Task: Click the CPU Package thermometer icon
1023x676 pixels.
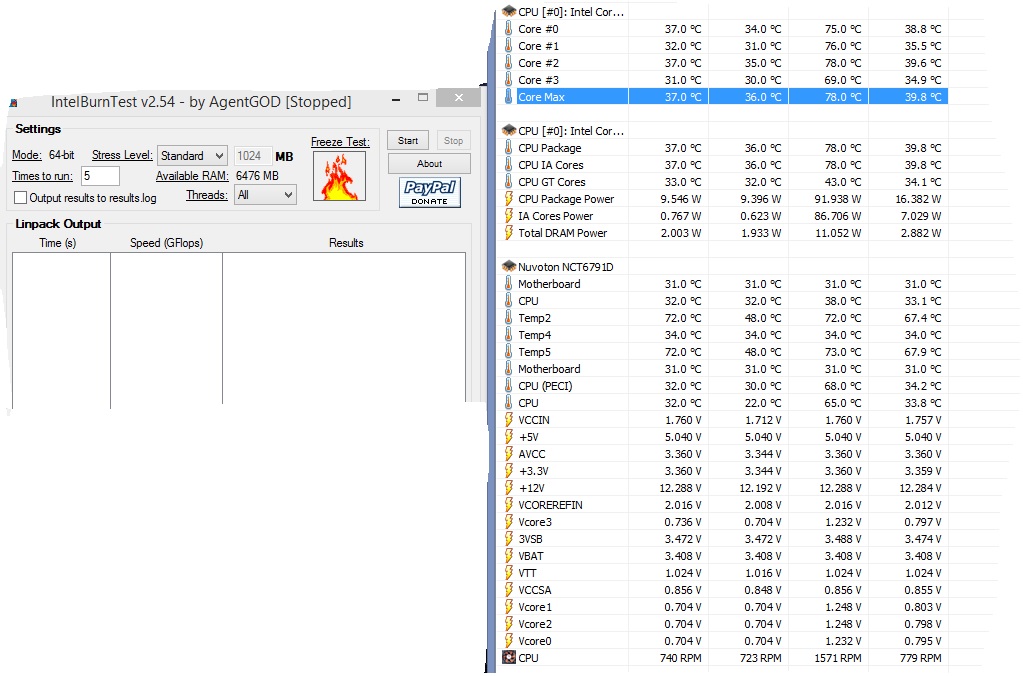Action: point(509,147)
